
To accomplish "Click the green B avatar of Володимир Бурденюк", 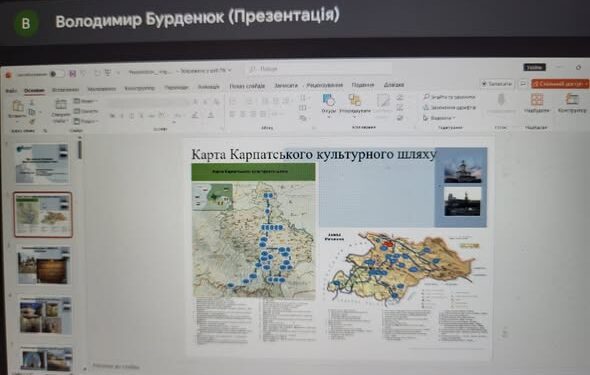I will [x=26, y=23].
